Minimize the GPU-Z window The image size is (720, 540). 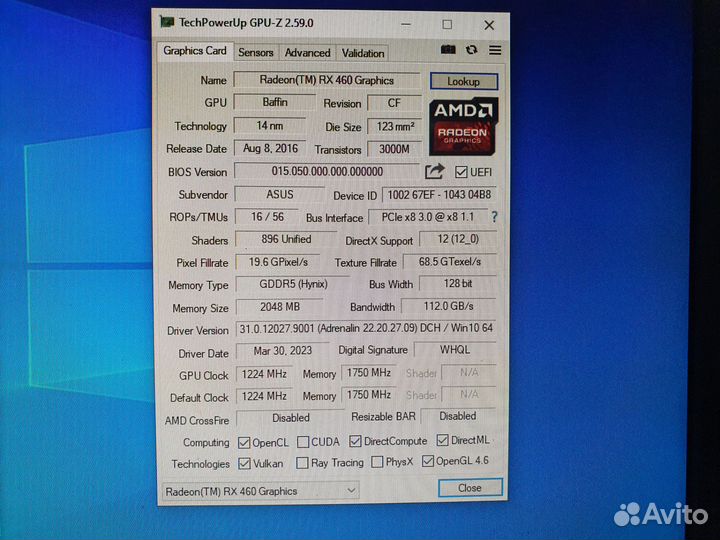click(x=405, y=24)
